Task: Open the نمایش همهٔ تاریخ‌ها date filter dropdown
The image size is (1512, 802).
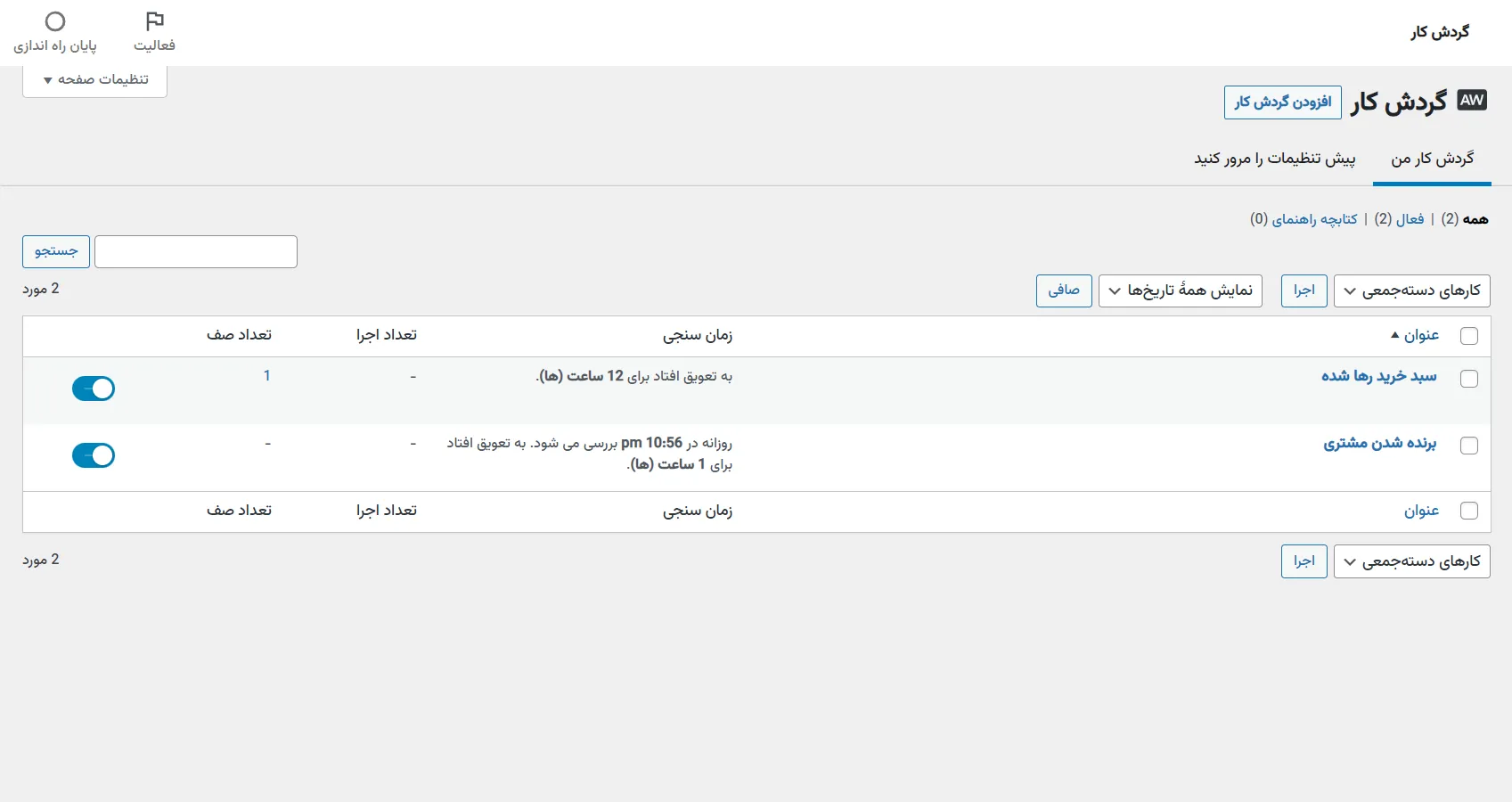Action: [1180, 291]
